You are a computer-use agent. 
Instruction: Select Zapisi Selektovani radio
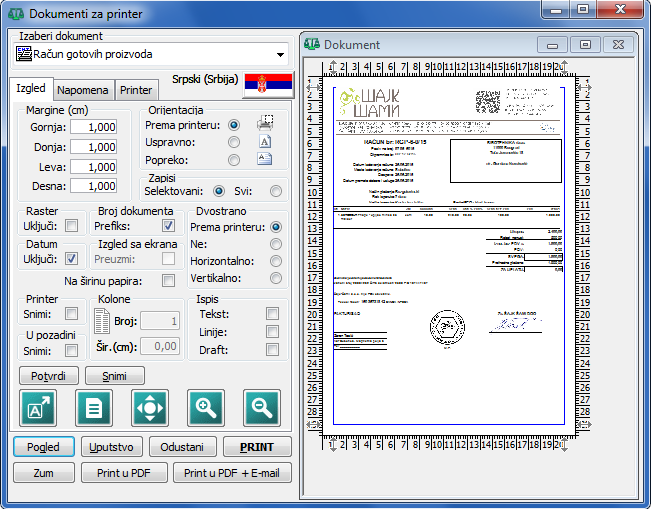pyautogui.click(x=219, y=191)
